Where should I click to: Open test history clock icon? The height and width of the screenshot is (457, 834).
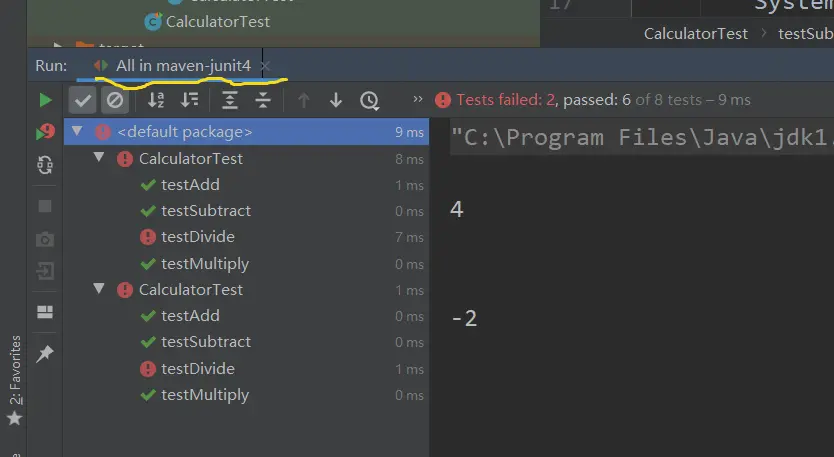[x=370, y=100]
